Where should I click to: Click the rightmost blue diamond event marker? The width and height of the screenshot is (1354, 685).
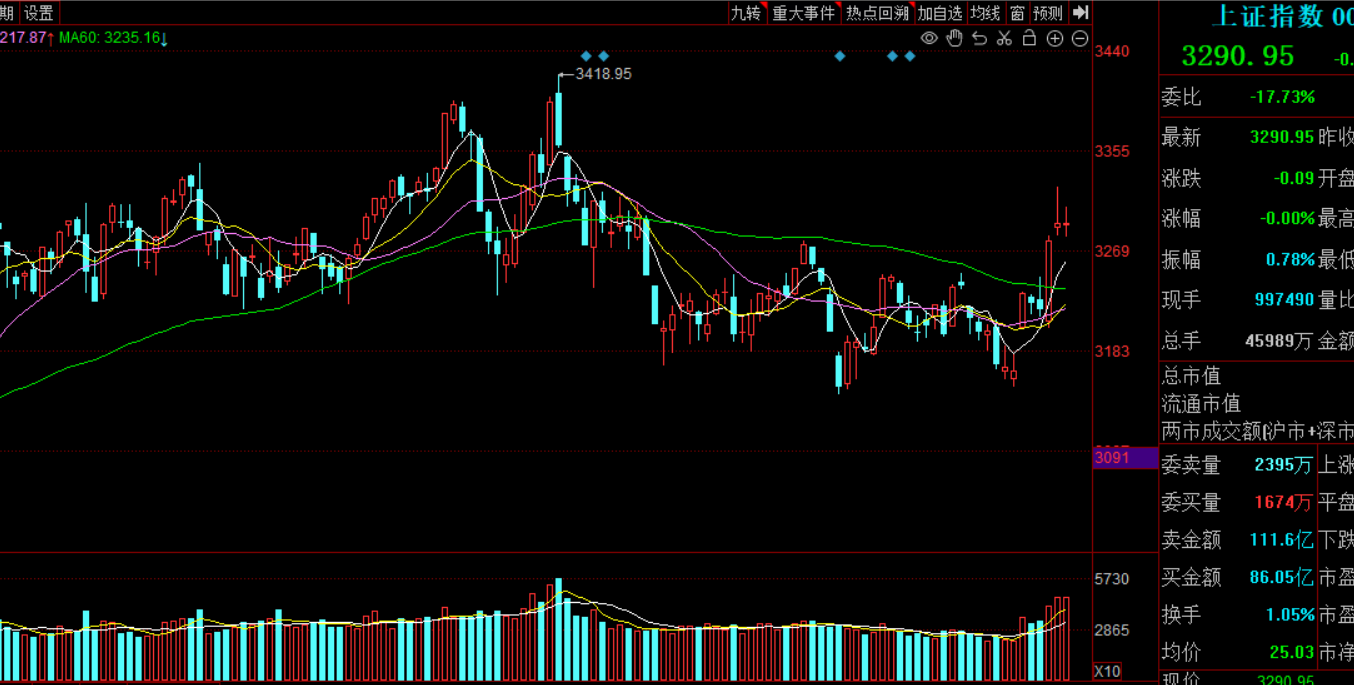pyautogui.click(x=909, y=56)
